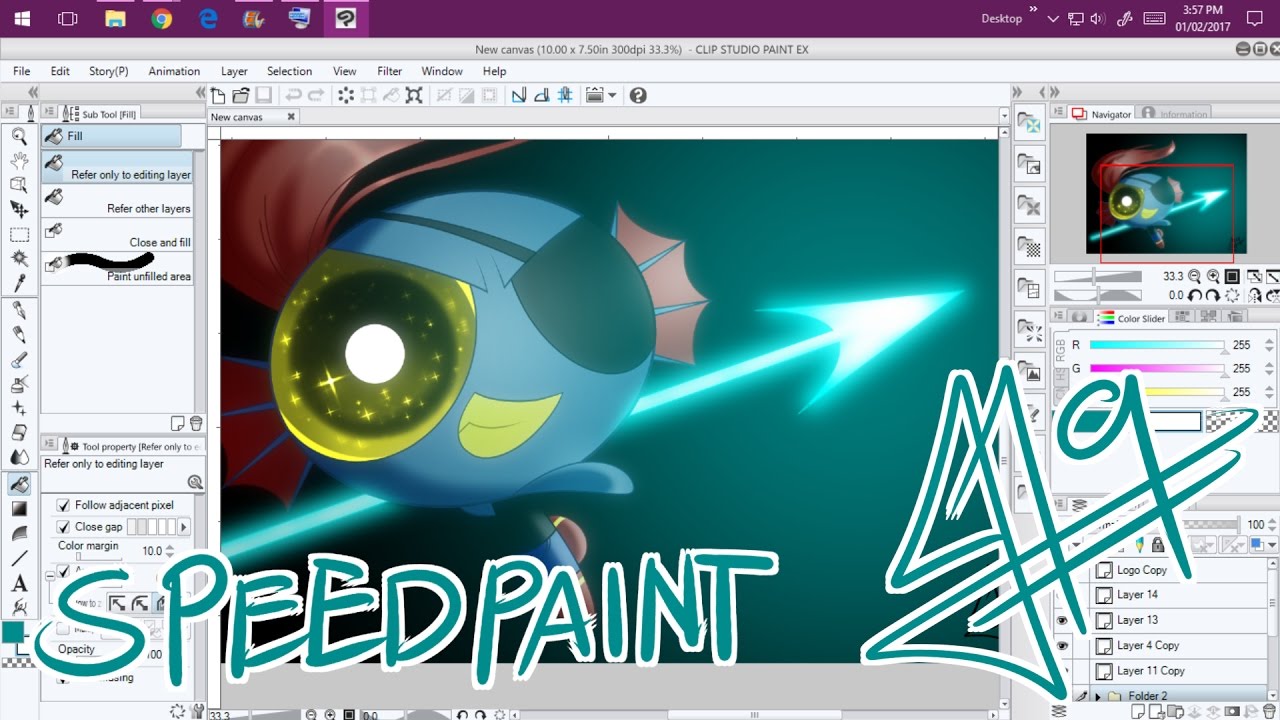
Task: Click the Clear dotted-circle icon in command bar
Action: pyautogui.click(x=346, y=95)
